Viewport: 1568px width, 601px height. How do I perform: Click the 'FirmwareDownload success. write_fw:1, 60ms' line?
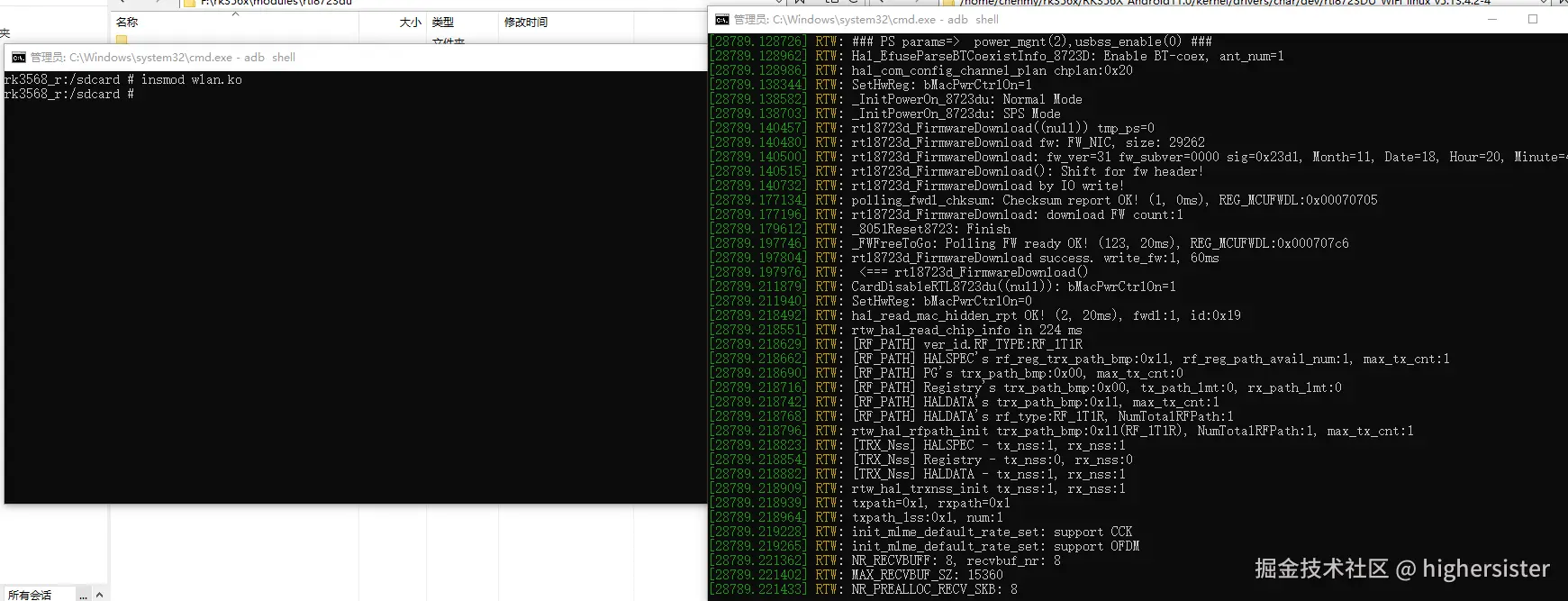(x=965, y=258)
